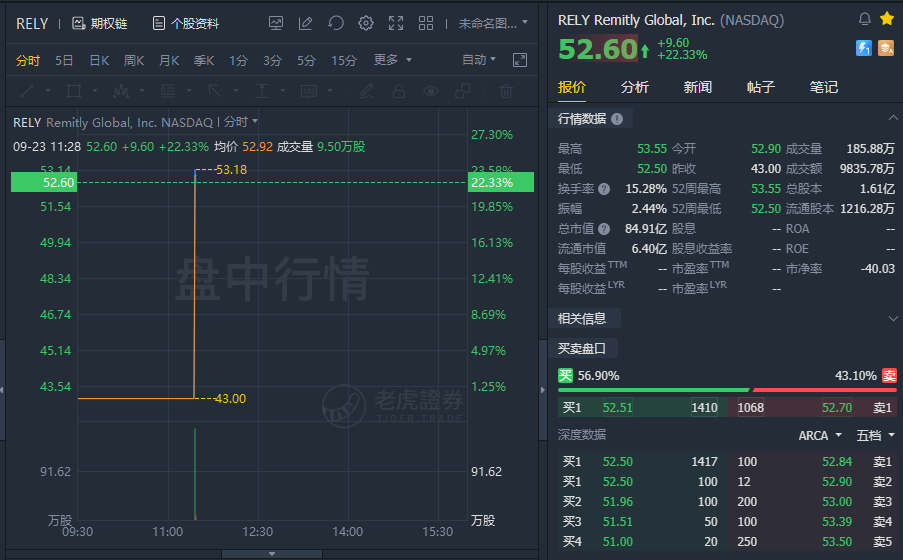The width and height of the screenshot is (903, 560).
Task: Click the 行情数据 info icon
Action: 617,119
